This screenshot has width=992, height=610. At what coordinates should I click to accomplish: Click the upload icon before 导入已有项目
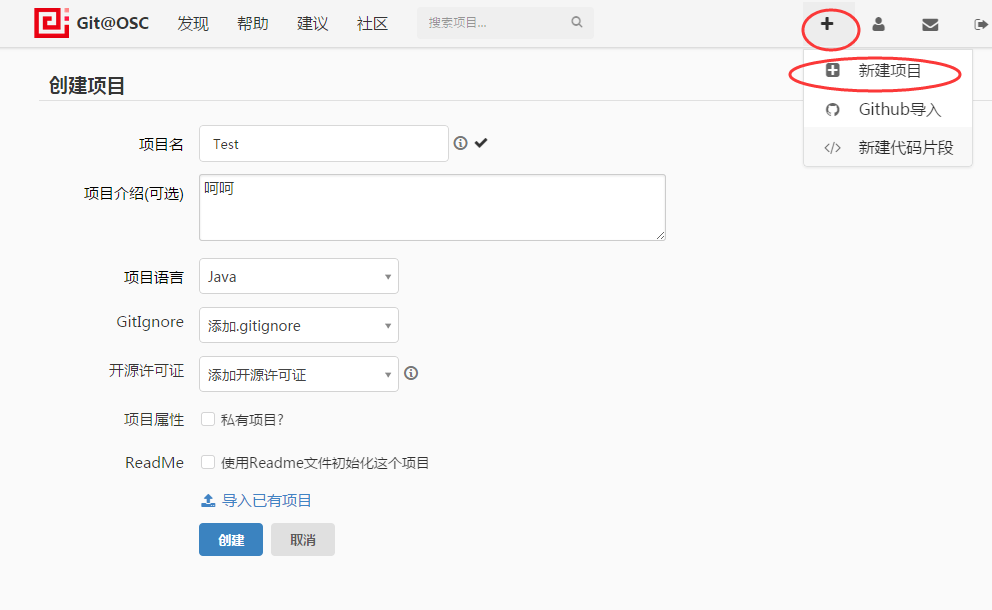pos(208,501)
